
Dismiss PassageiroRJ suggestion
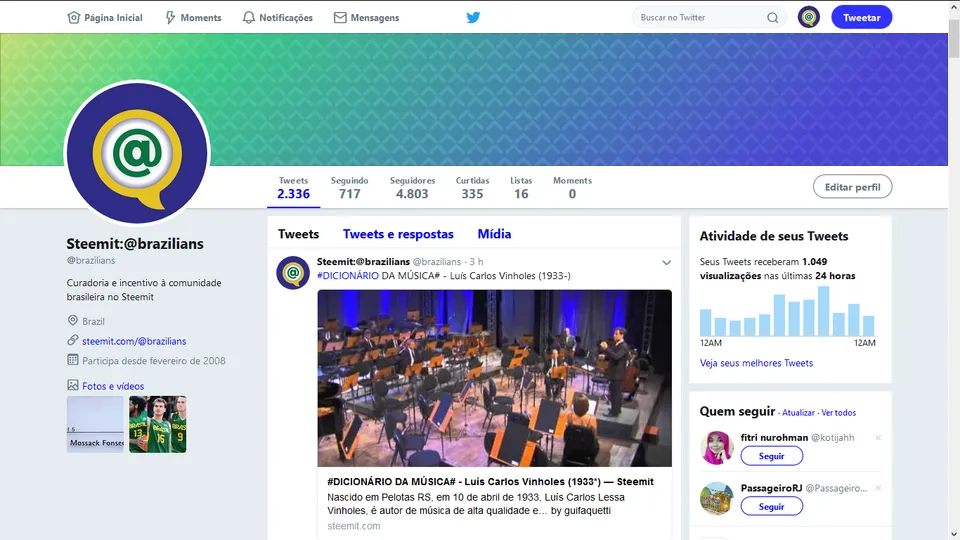tap(878, 488)
